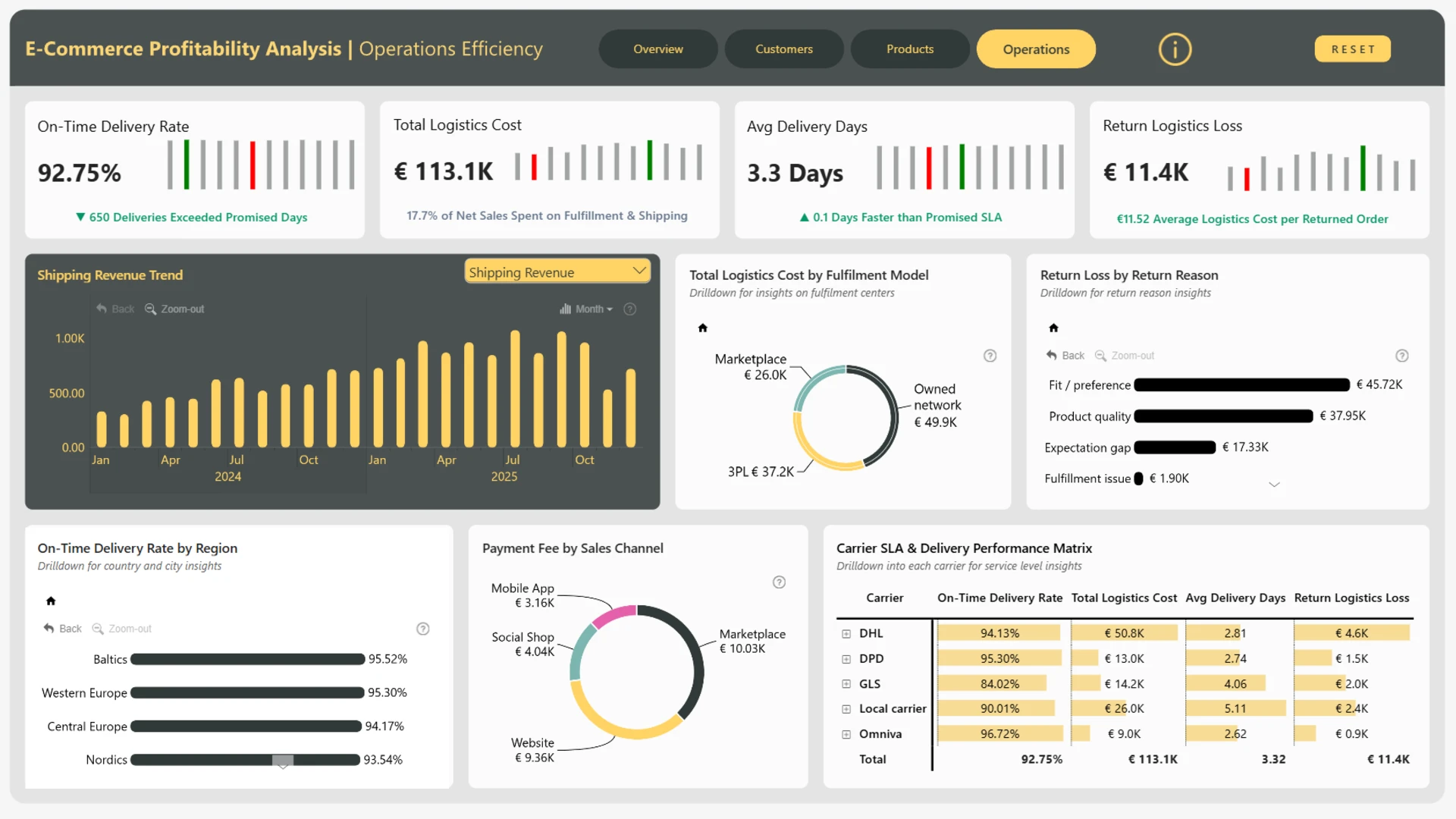The height and width of the screenshot is (819, 1456).
Task: Sort by Return Logistics Loss column header
Action: (x=1351, y=598)
